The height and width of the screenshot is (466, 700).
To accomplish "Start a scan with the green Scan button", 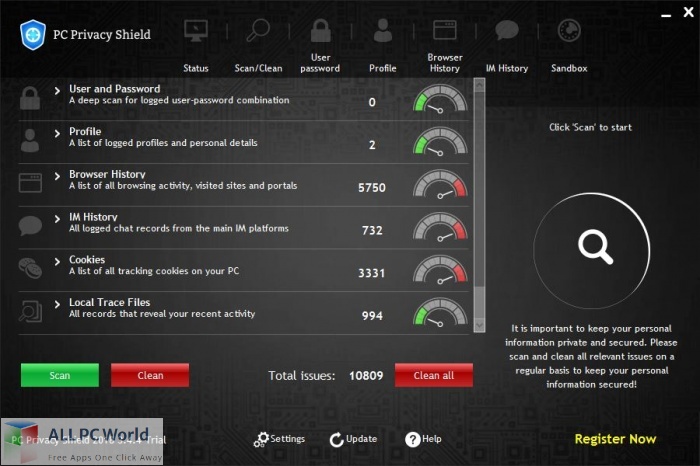I will 60,375.
